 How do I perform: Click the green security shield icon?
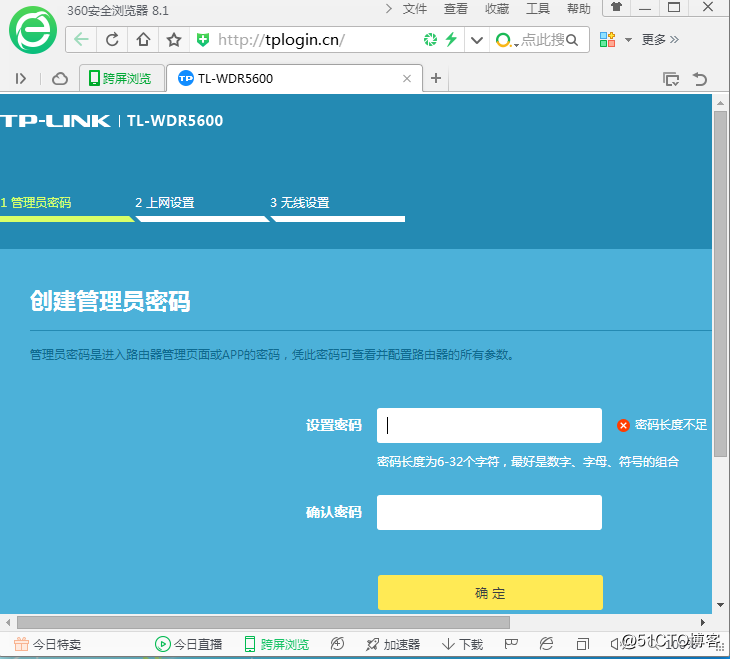203,40
